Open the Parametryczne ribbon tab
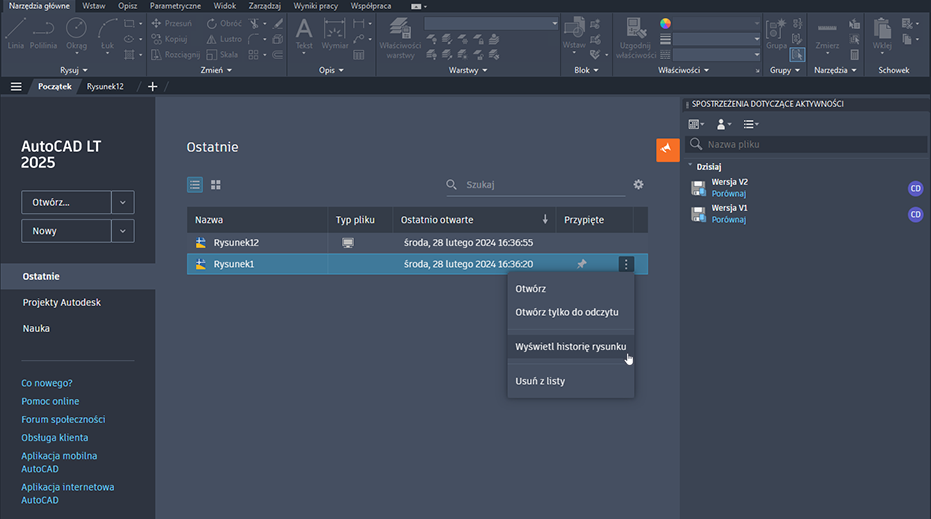Image resolution: width=931 pixels, height=519 pixels. pos(175,6)
